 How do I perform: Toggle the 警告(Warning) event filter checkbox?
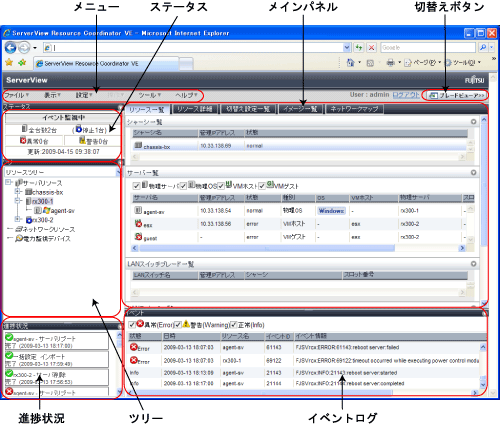pos(178,325)
